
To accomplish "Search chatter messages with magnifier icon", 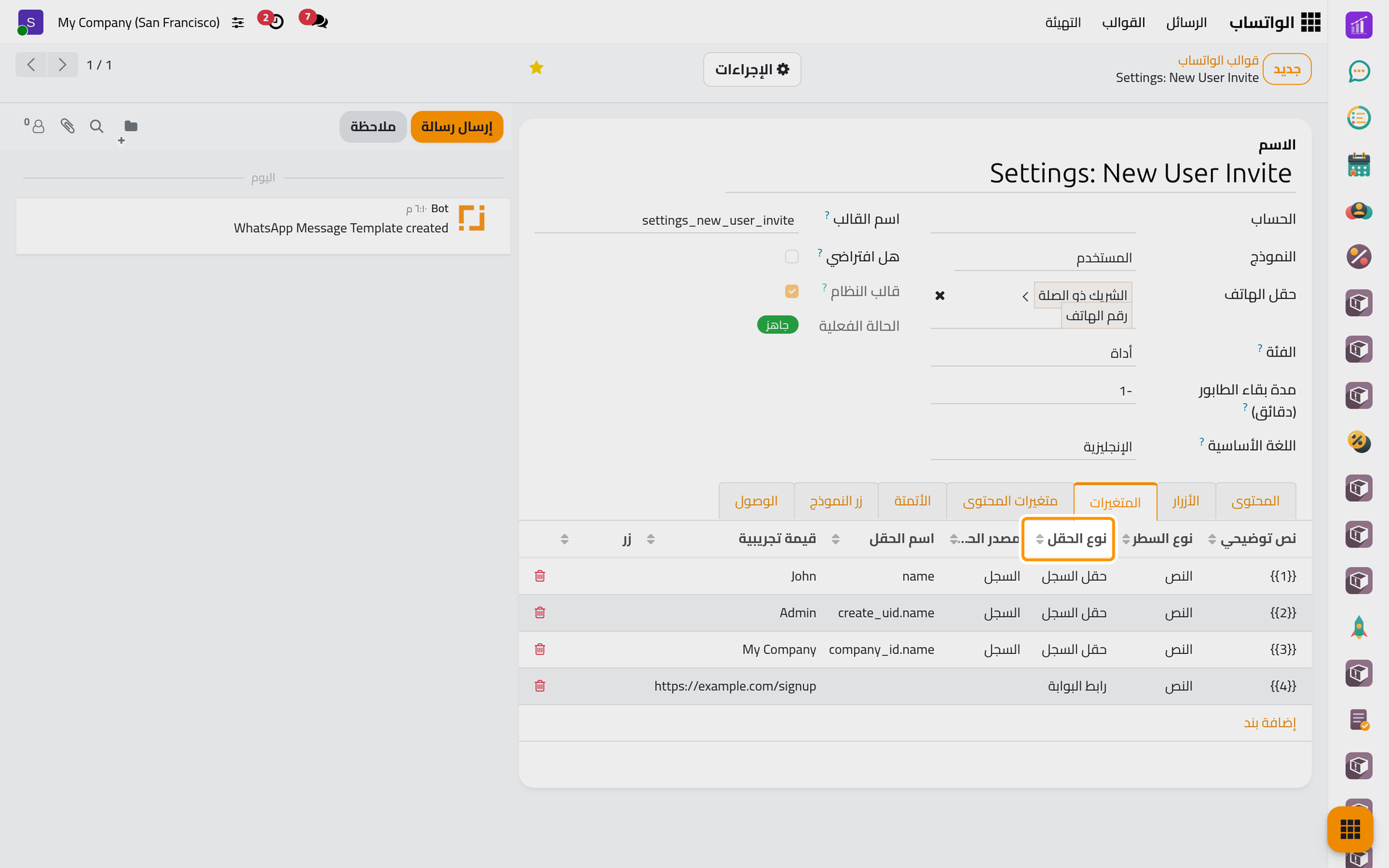I will [x=96, y=127].
